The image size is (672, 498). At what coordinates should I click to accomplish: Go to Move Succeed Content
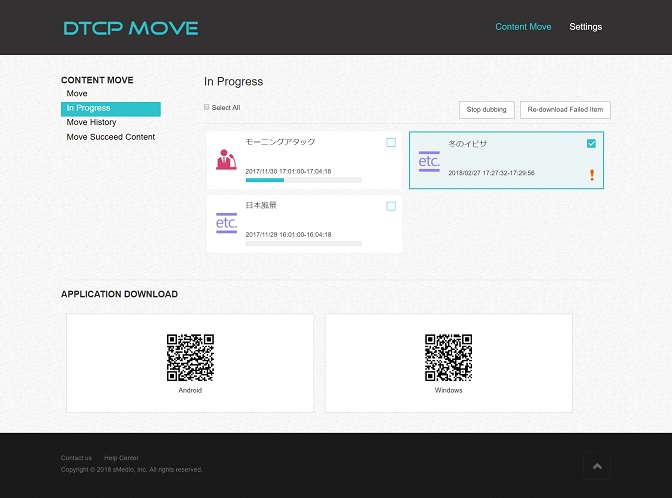(x=110, y=137)
